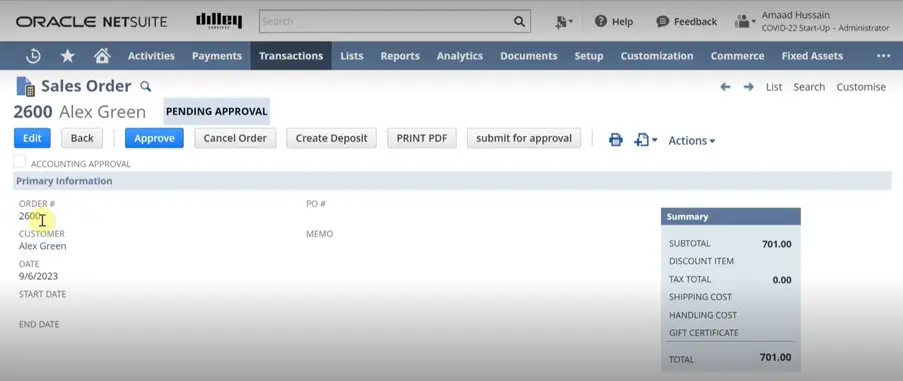Image resolution: width=903 pixels, height=381 pixels.
Task: Click the submit for approval button
Action: point(524,138)
